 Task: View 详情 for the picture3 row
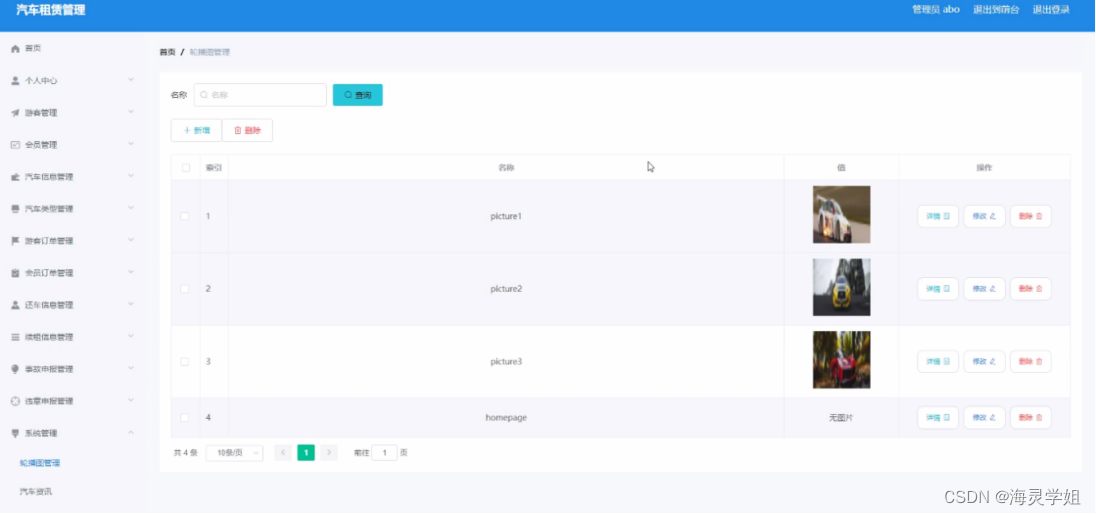pos(937,361)
